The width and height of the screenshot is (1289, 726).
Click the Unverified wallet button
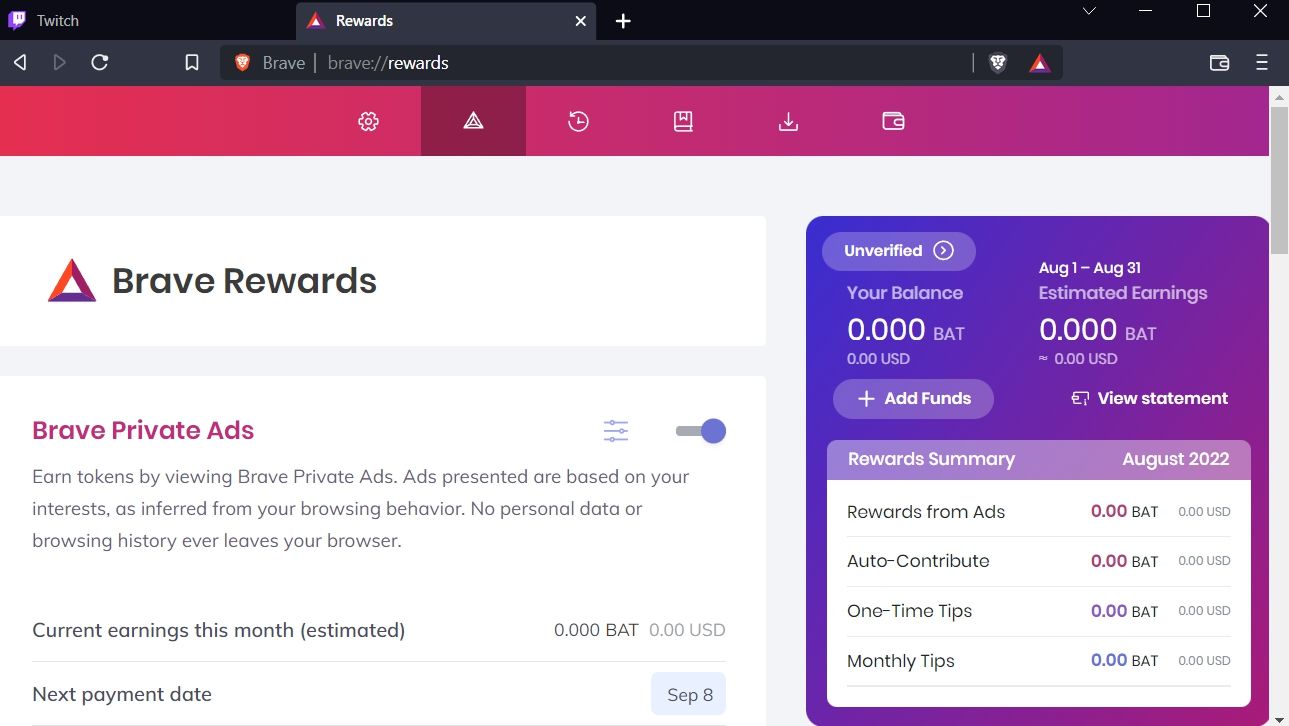pyautogui.click(x=898, y=251)
